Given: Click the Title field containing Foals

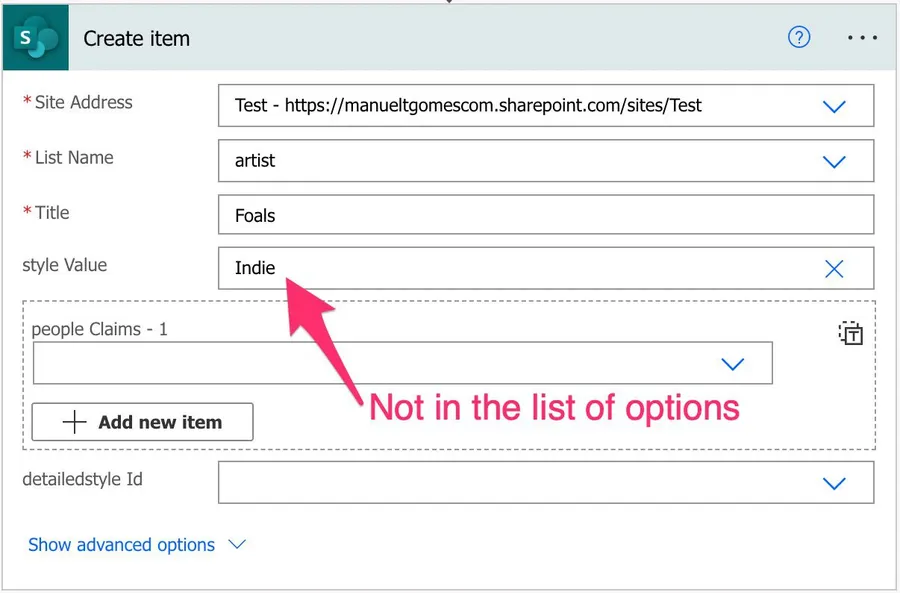Looking at the screenshot, I should point(545,215).
